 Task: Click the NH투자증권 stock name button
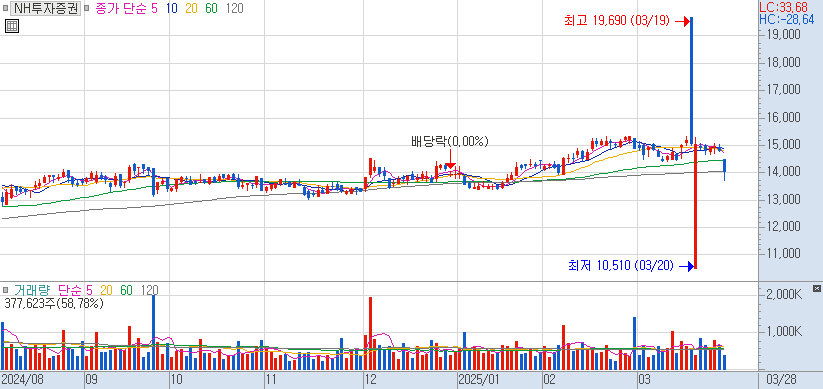[x=46, y=9]
